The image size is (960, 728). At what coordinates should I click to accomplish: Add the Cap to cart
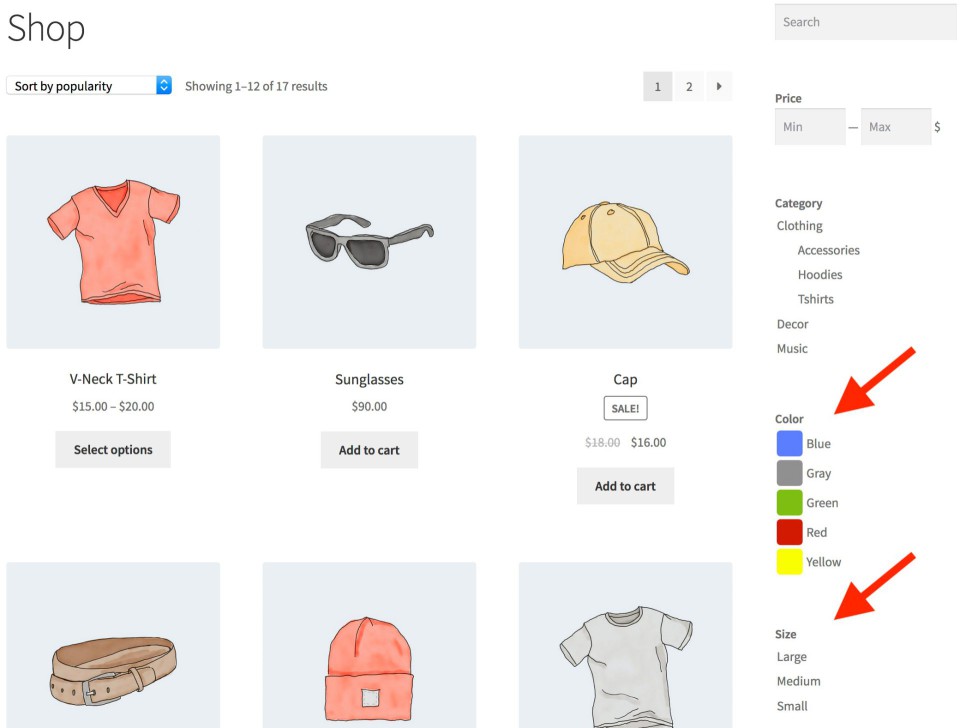(x=625, y=486)
